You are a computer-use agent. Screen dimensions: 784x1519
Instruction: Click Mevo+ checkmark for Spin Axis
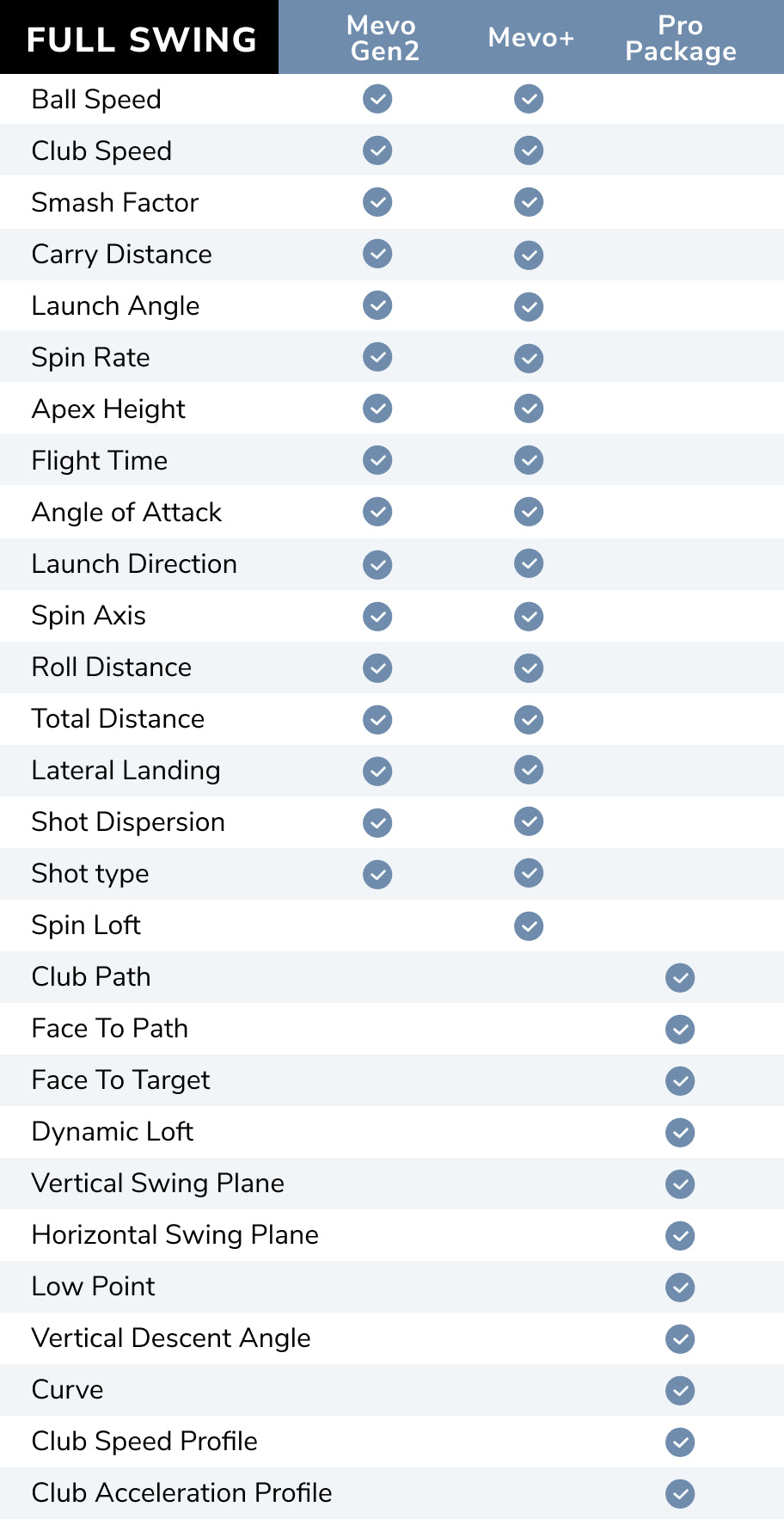click(529, 617)
